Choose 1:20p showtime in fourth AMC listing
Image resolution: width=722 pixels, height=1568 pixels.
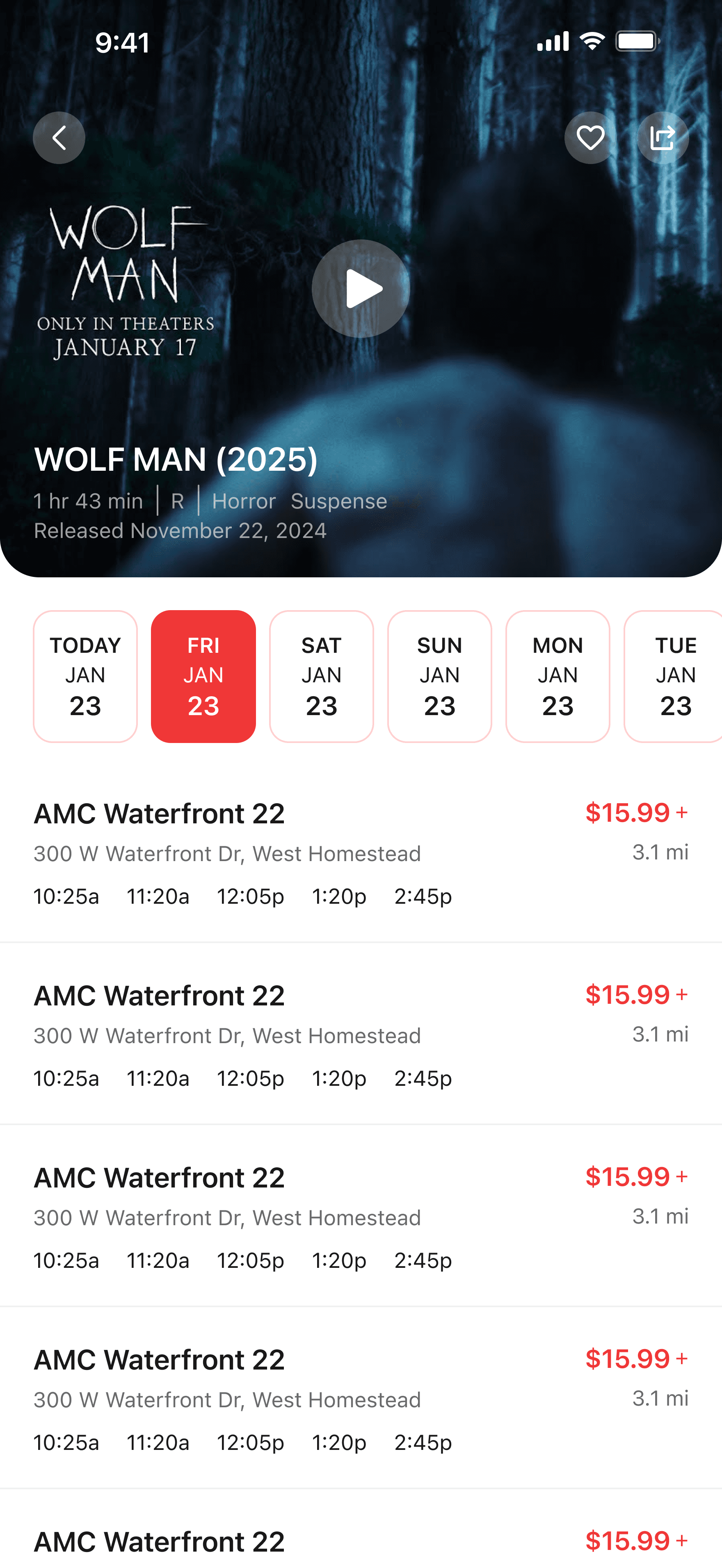(x=339, y=1443)
